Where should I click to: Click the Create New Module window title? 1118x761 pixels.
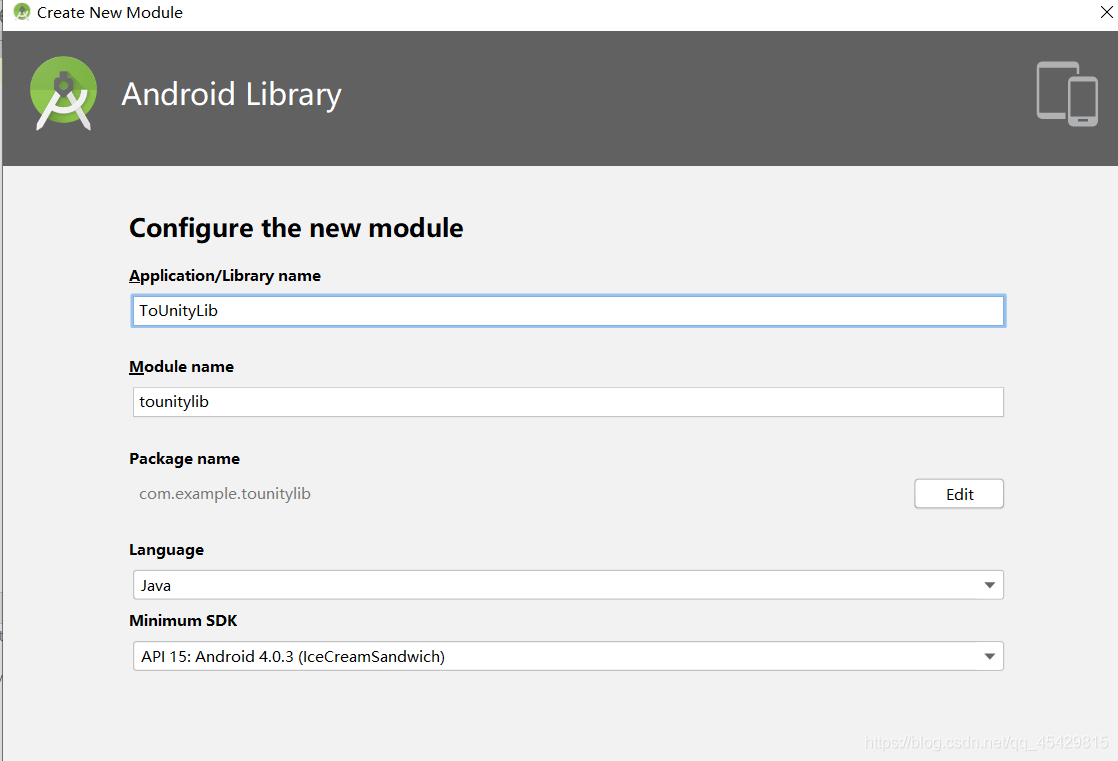point(110,13)
